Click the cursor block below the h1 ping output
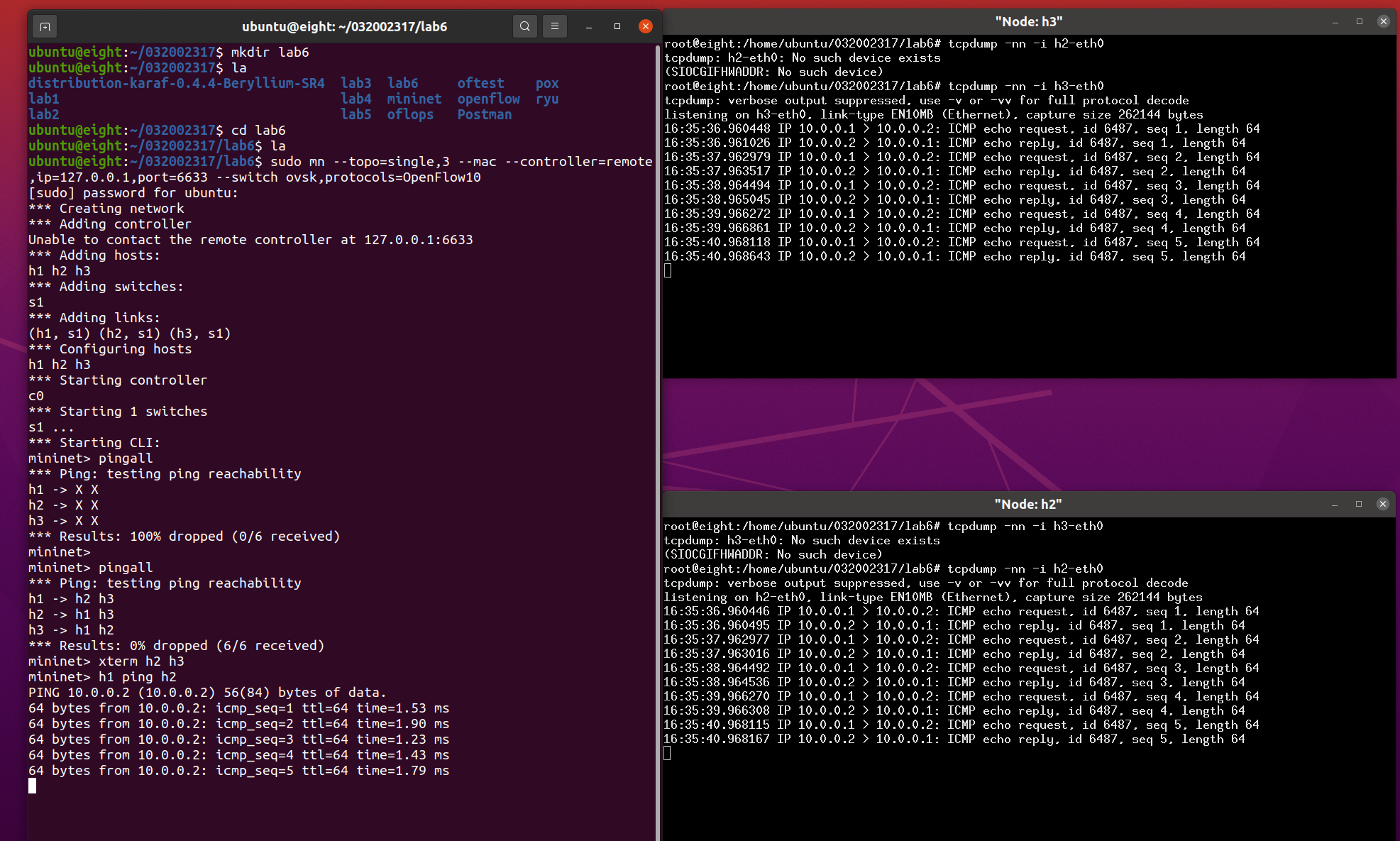The height and width of the screenshot is (841, 1400). coord(33,786)
